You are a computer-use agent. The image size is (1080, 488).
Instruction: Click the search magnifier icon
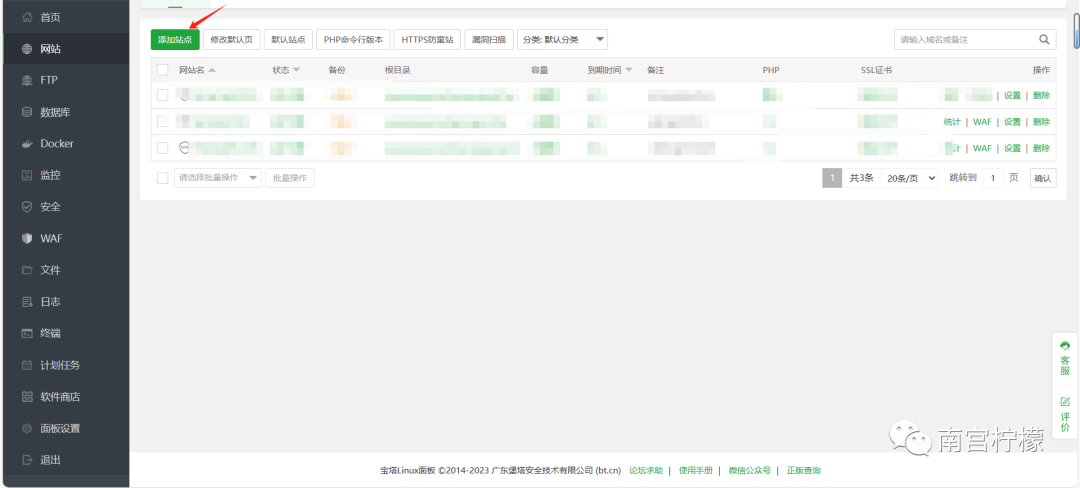[1044, 39]
